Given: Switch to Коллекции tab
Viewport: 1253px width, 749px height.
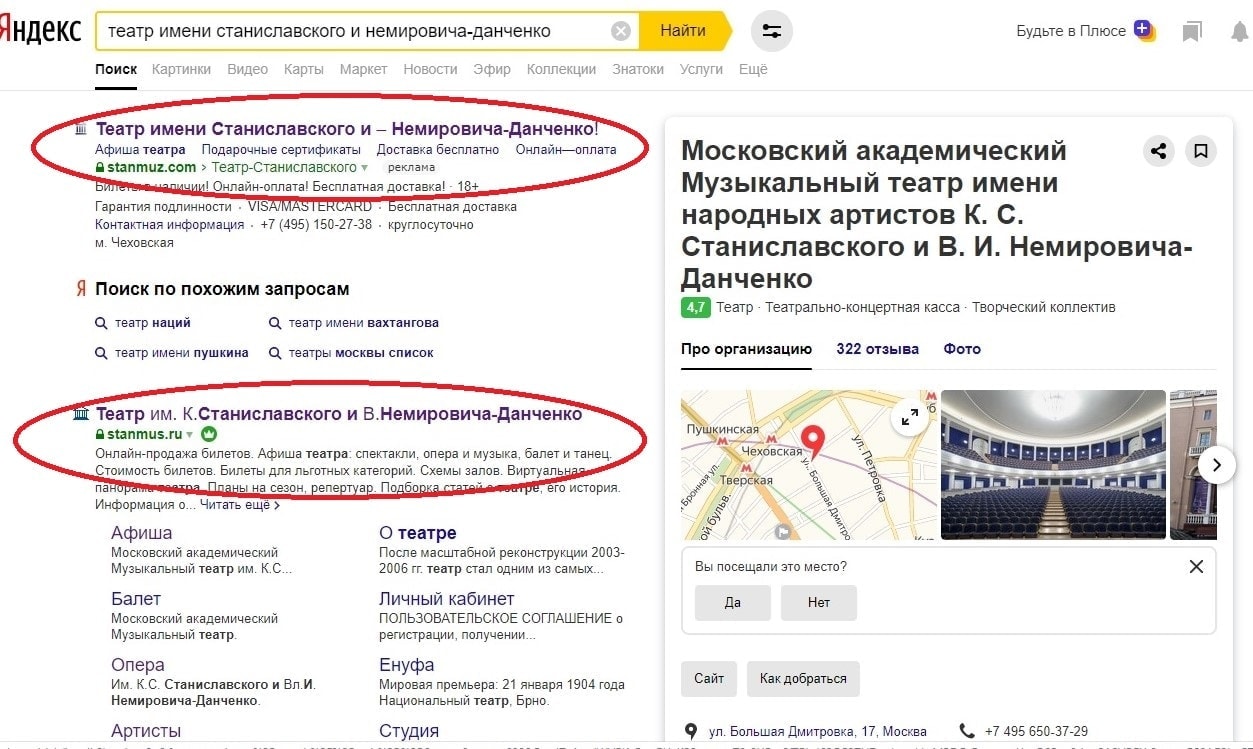Looking at the screenshot, I should (x=561, y=69).
